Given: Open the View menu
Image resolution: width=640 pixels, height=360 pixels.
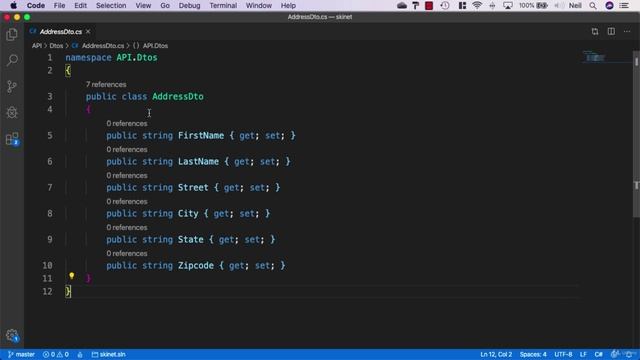Looking at the screenshot, I should pyautogui.click(x=143, y=5).
